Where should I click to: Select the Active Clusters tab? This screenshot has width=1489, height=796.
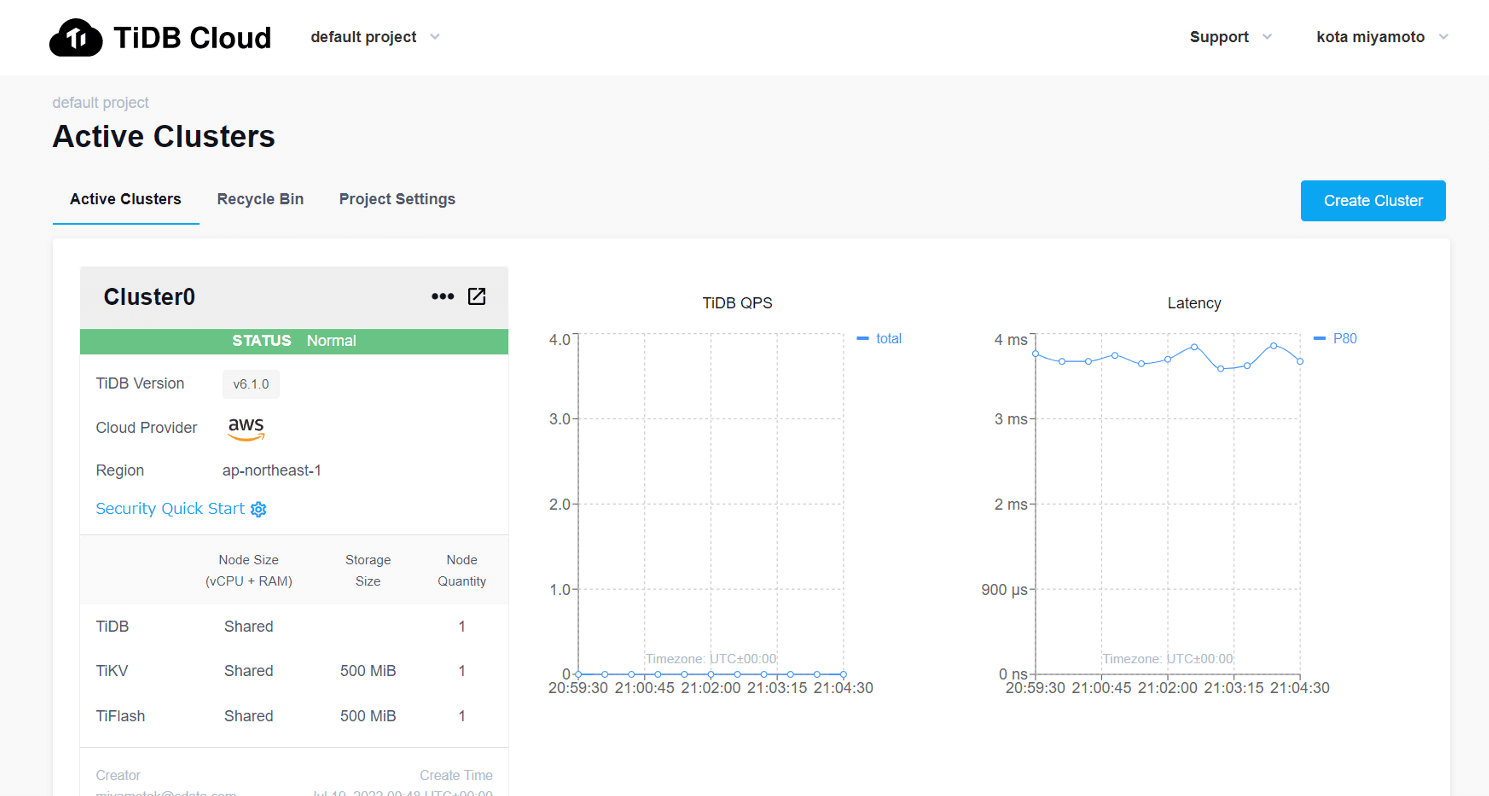(x=125, y=199)
